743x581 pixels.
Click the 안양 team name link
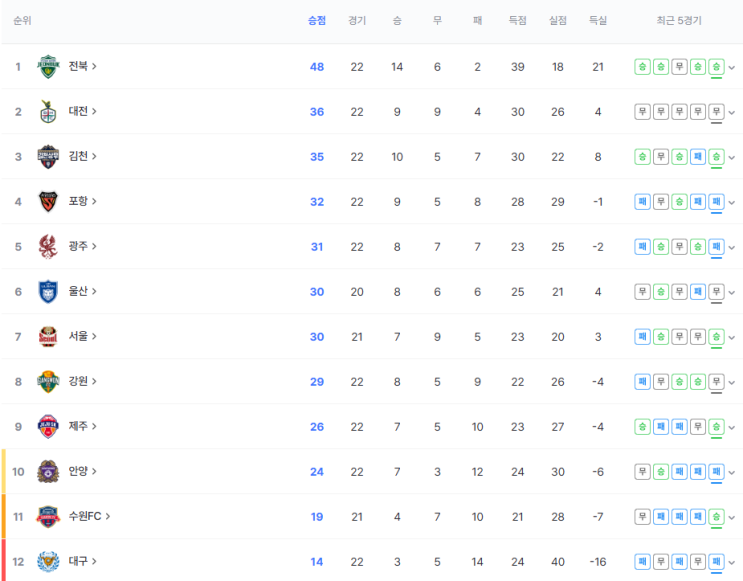pos(82,471)
